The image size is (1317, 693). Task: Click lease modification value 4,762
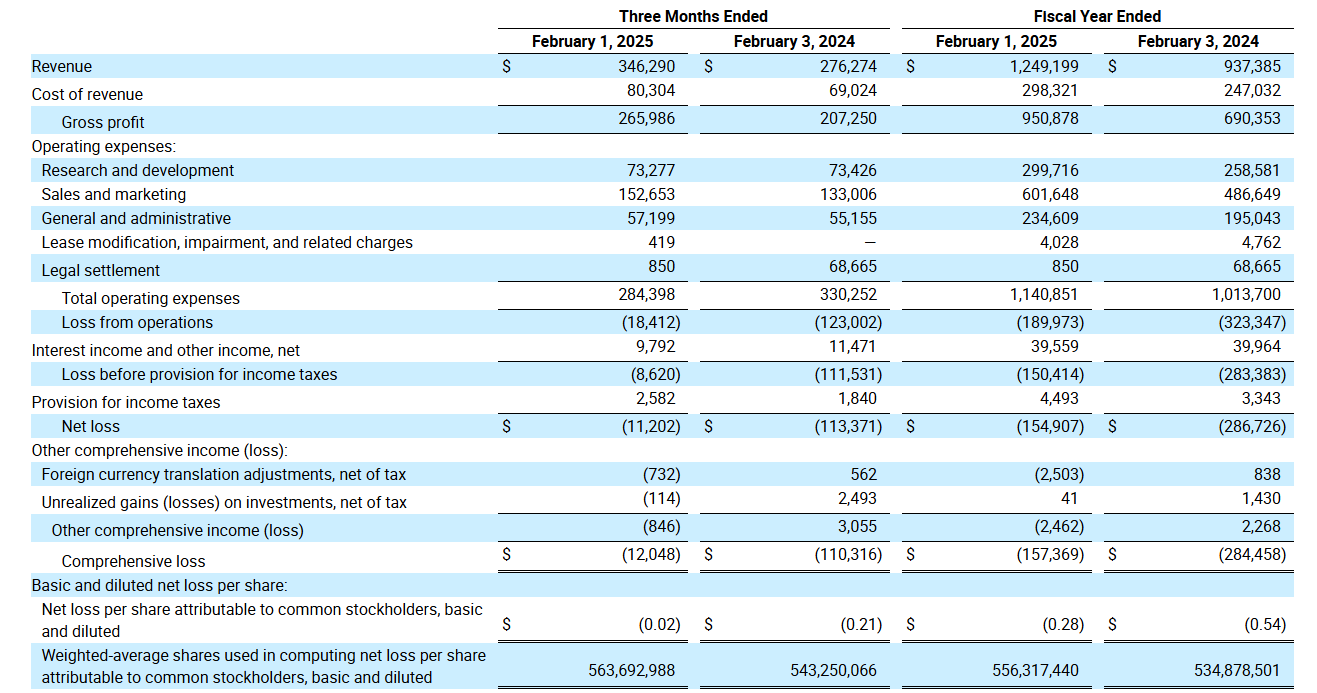click(1260, 242)
